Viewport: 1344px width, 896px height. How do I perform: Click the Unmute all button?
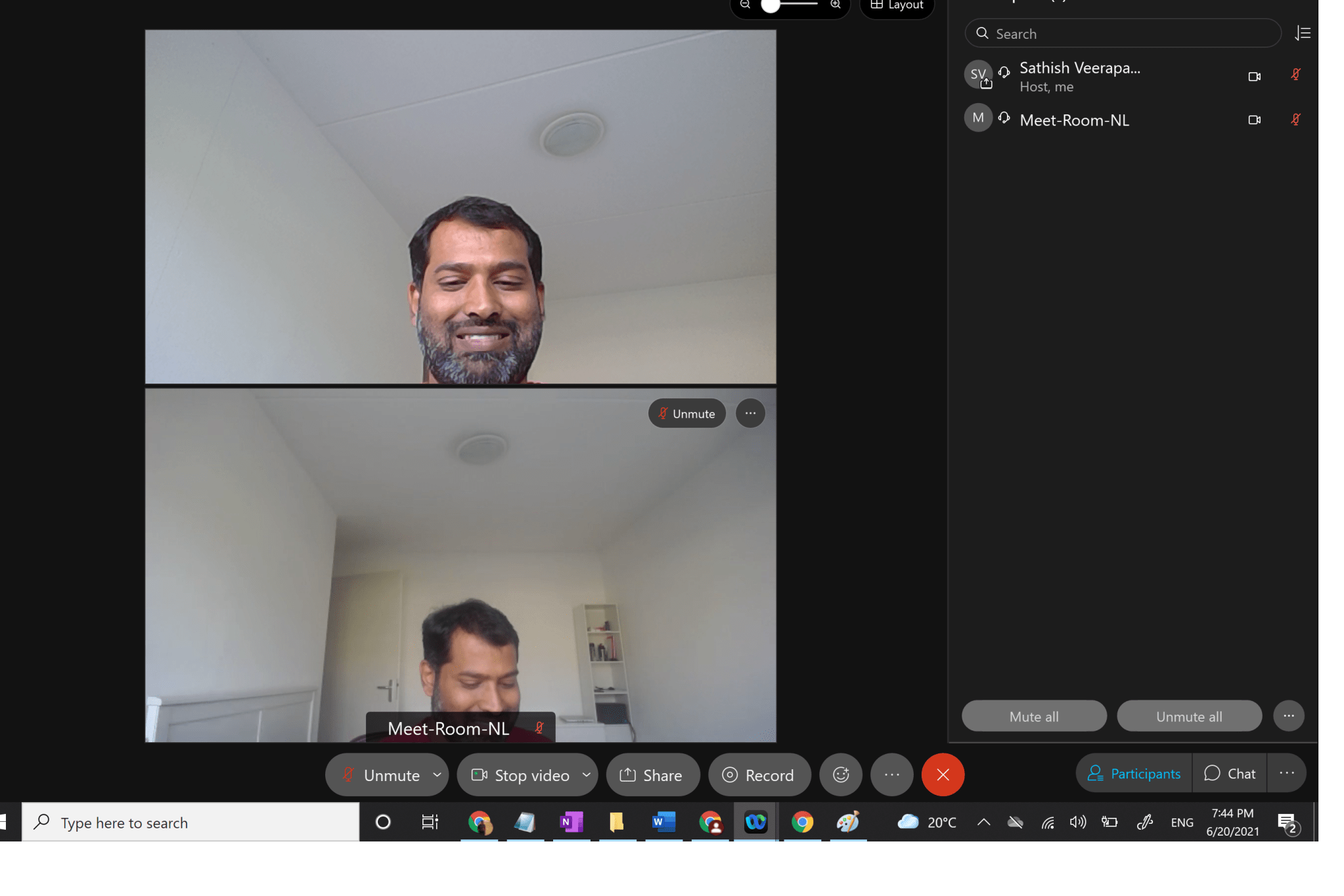tap(1189, 716)
